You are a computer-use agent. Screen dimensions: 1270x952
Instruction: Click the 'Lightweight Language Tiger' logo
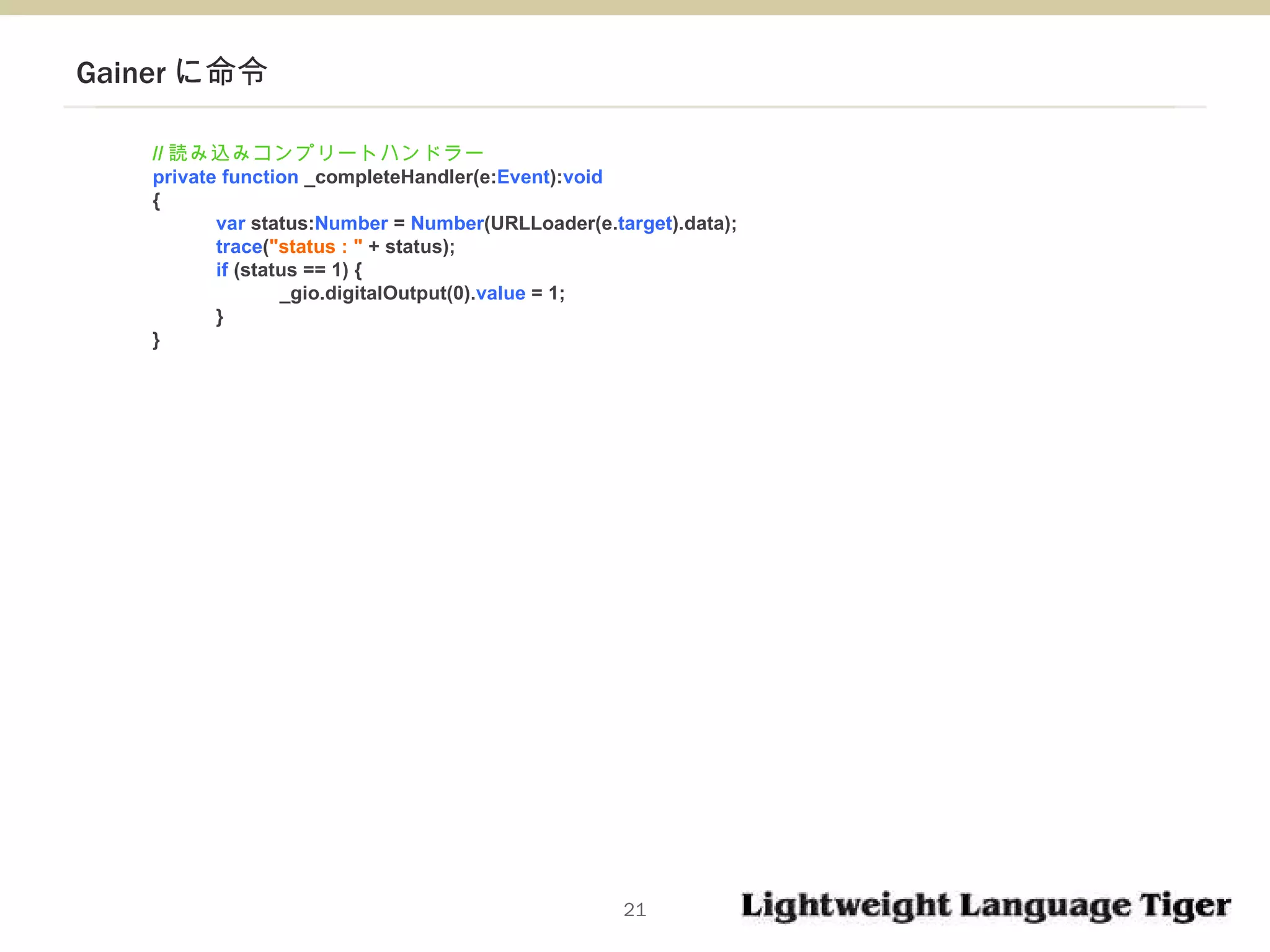tap(986, 907)
